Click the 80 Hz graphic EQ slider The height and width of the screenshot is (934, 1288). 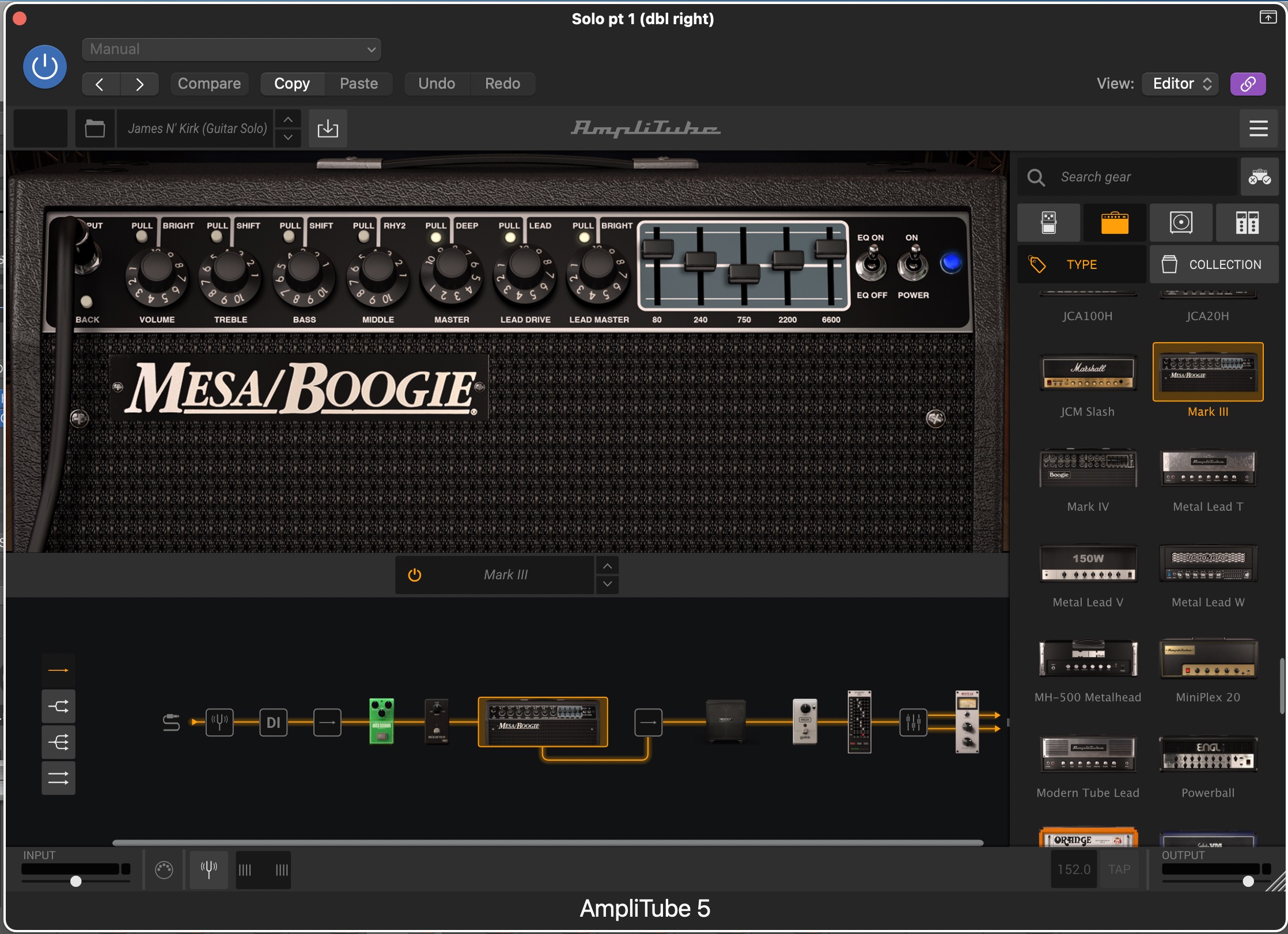point(657,249)
